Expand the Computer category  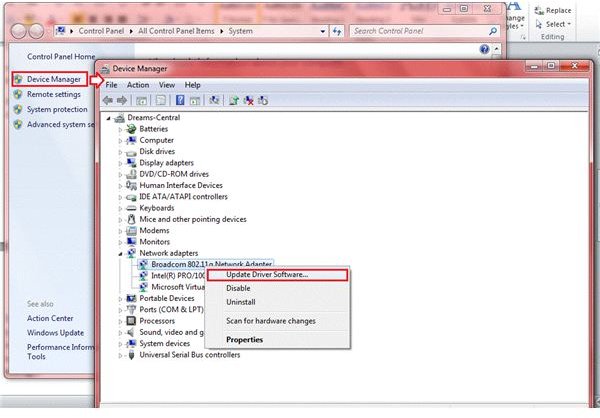(x=120, y=141)
